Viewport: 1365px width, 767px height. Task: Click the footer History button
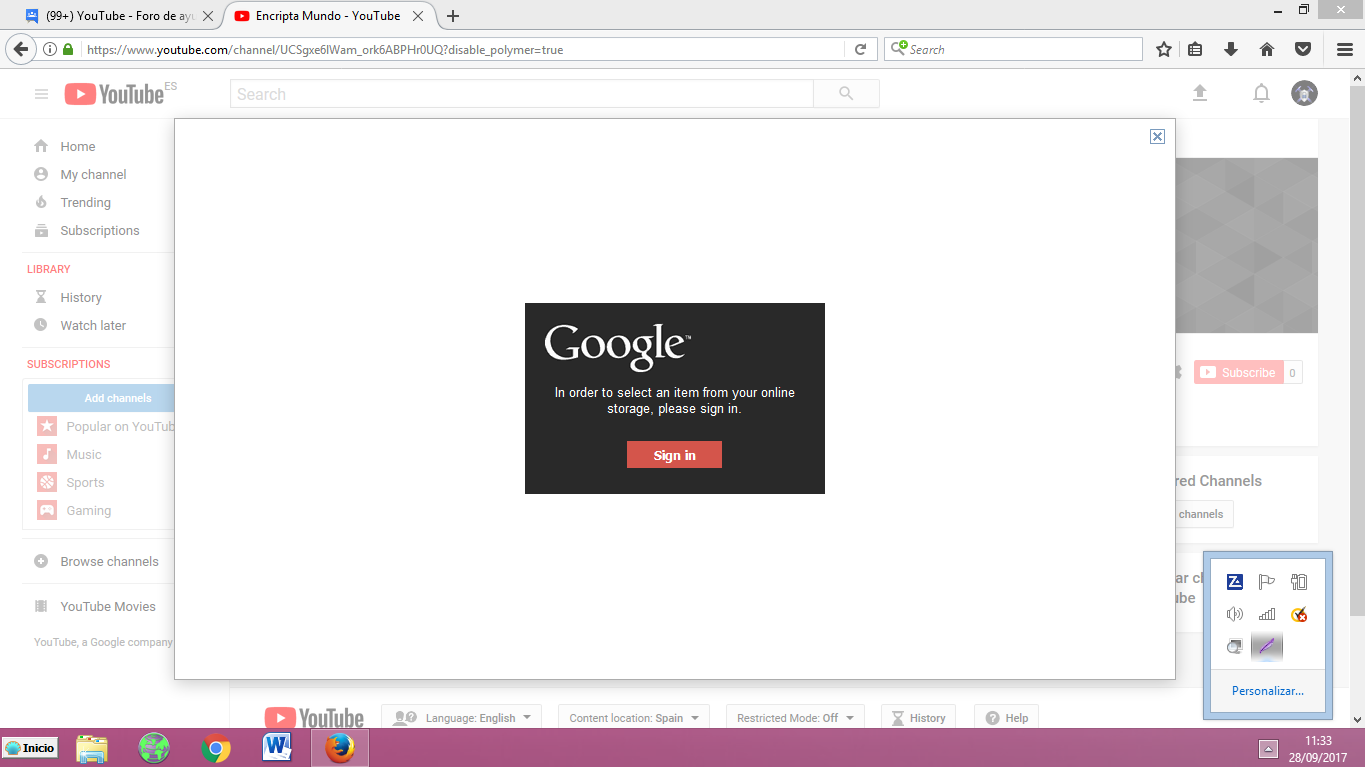click(x=918, y=718)
